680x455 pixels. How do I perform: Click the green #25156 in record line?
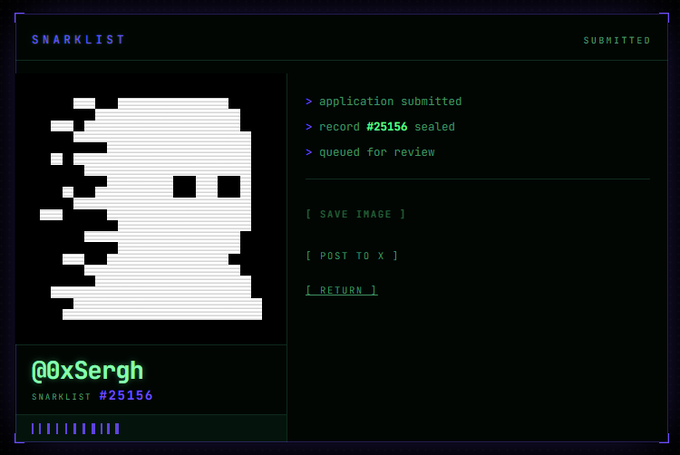pyautogui.click(x=387, y=127)
